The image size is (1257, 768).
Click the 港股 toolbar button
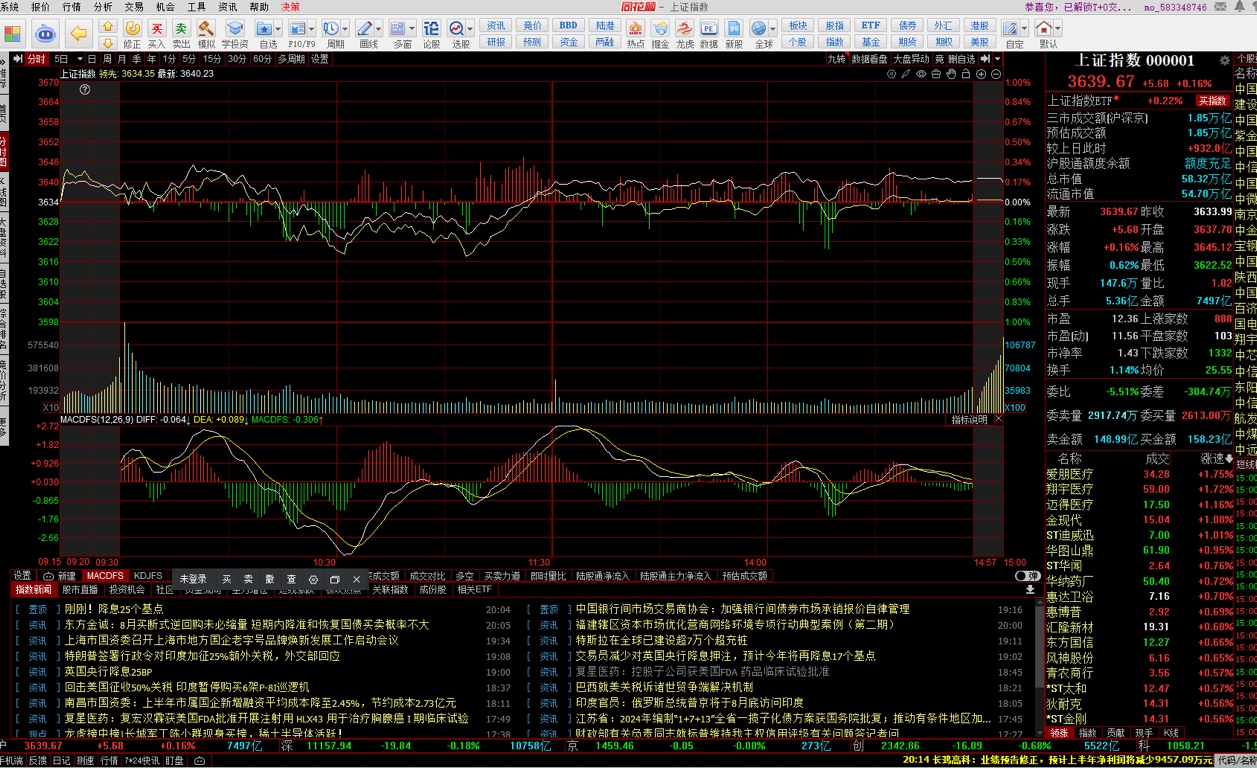click(x=980, y=26)
